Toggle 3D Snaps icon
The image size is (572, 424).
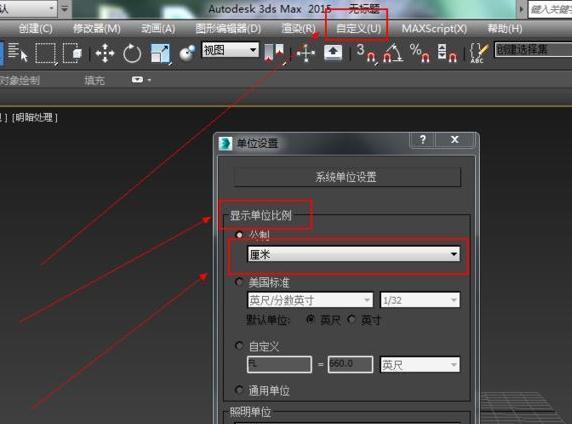(366, 53)
